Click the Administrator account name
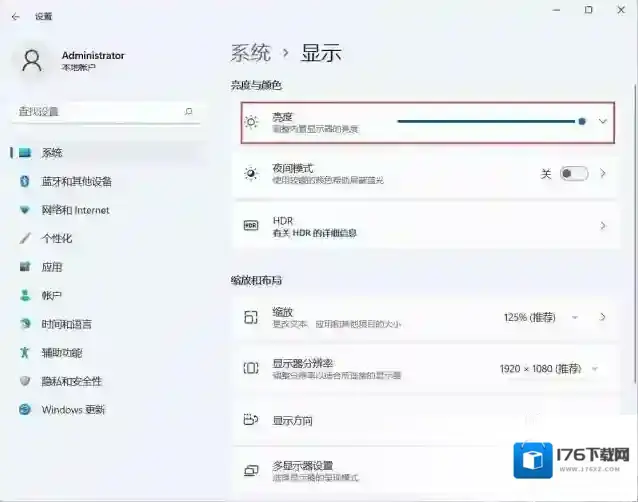This screenshot has width=638, height=502. click(93, 55)
